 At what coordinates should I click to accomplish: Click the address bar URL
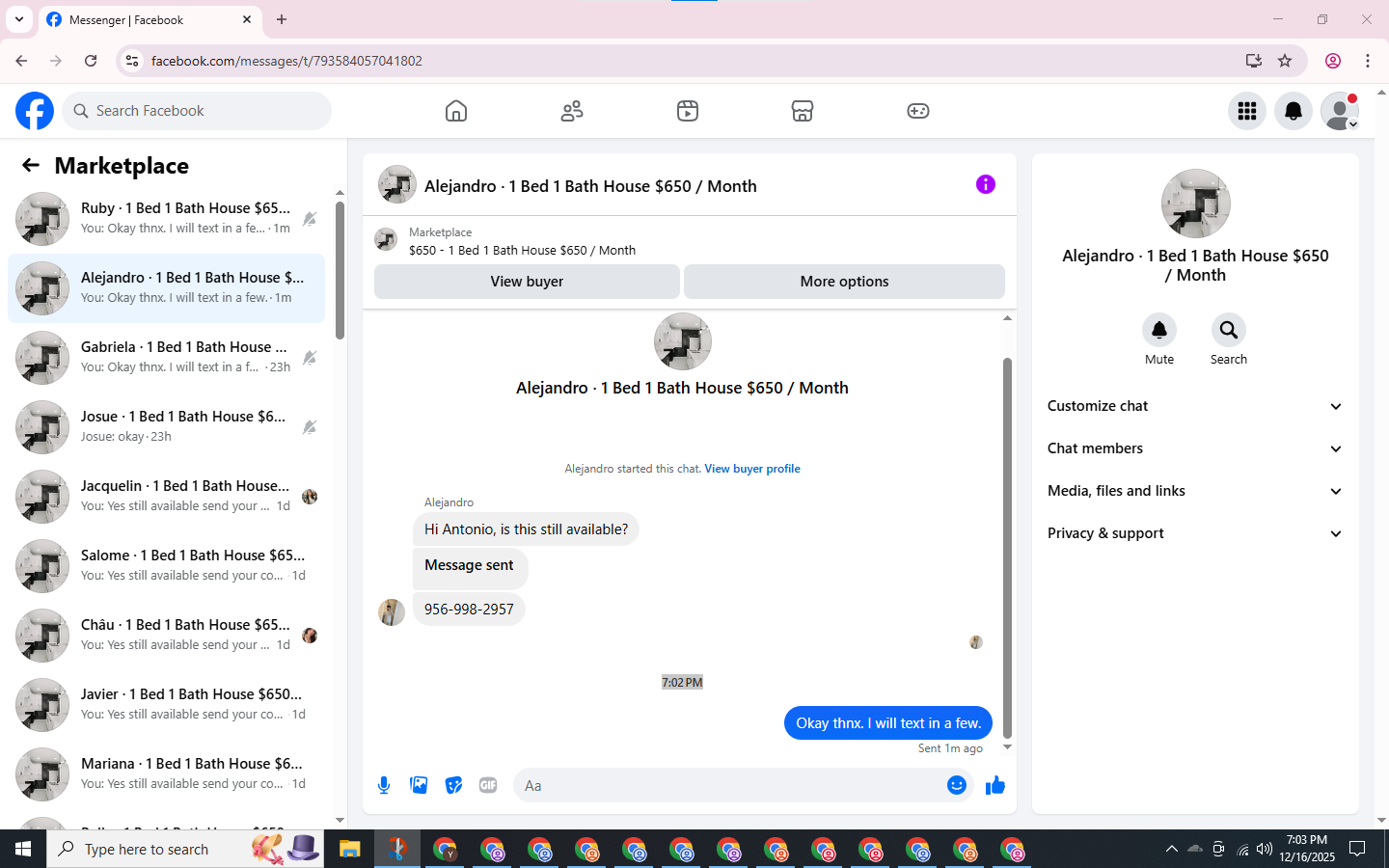[x=286, y=61]
